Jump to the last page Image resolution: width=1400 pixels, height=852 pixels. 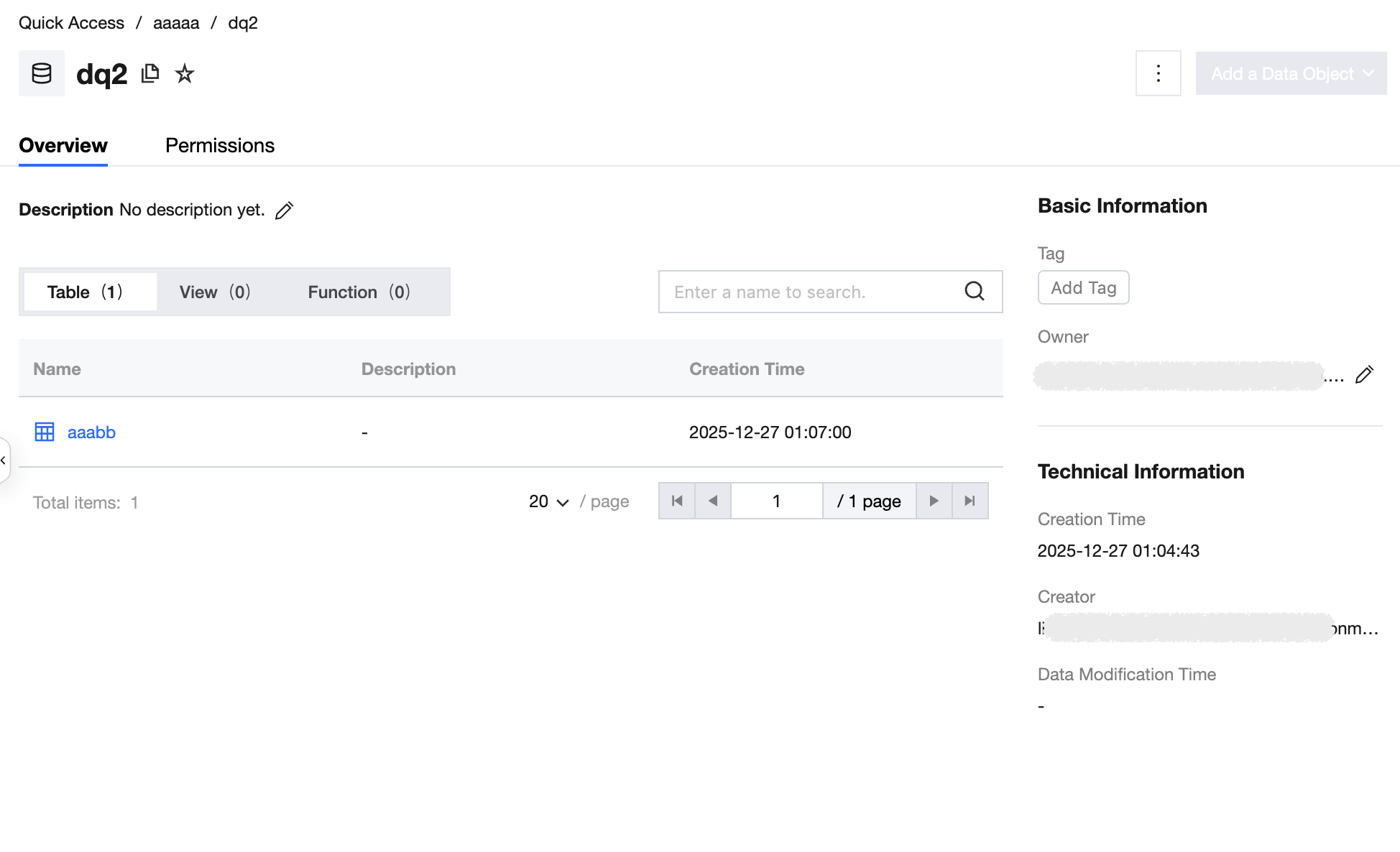pyautogui.click(x=970, y=501)
